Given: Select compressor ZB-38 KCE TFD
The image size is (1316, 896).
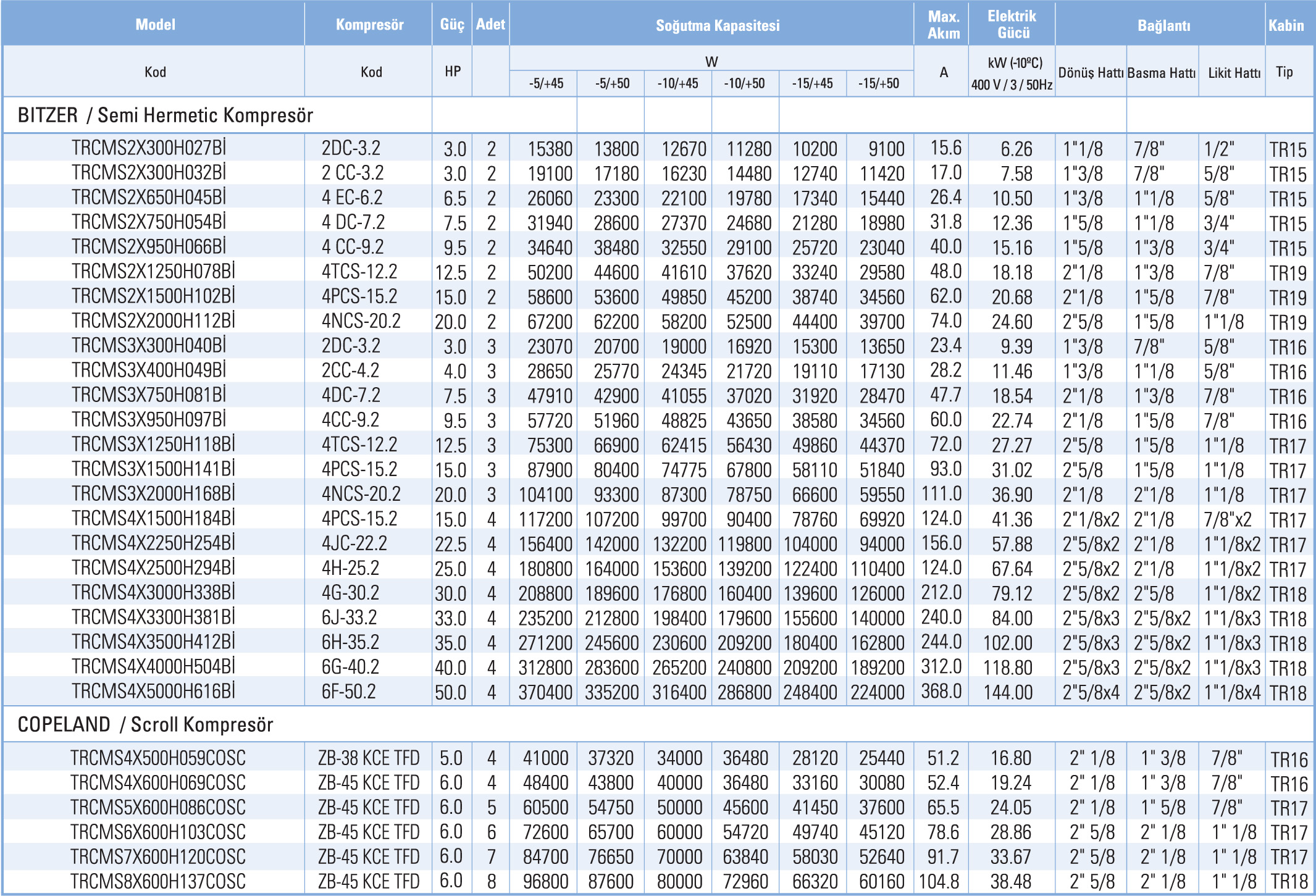Looking at the screenshot, I should [x=369, y=758].
